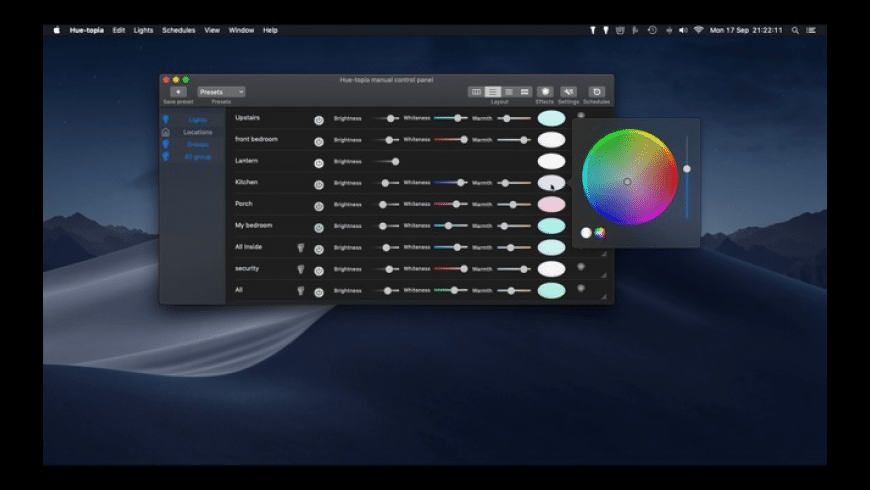Toggle power for Kitchen
This screenshot has width=870, height=490.
tap(319, 185)
